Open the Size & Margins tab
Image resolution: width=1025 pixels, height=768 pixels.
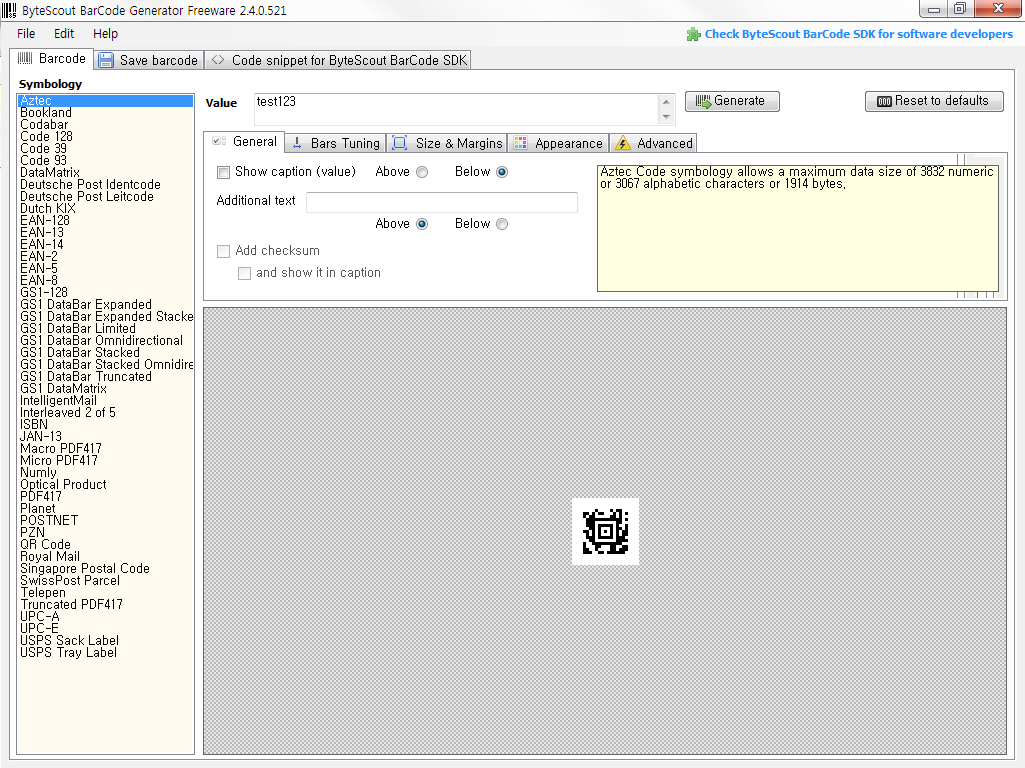pyautogui.click(x=448, y=143)
